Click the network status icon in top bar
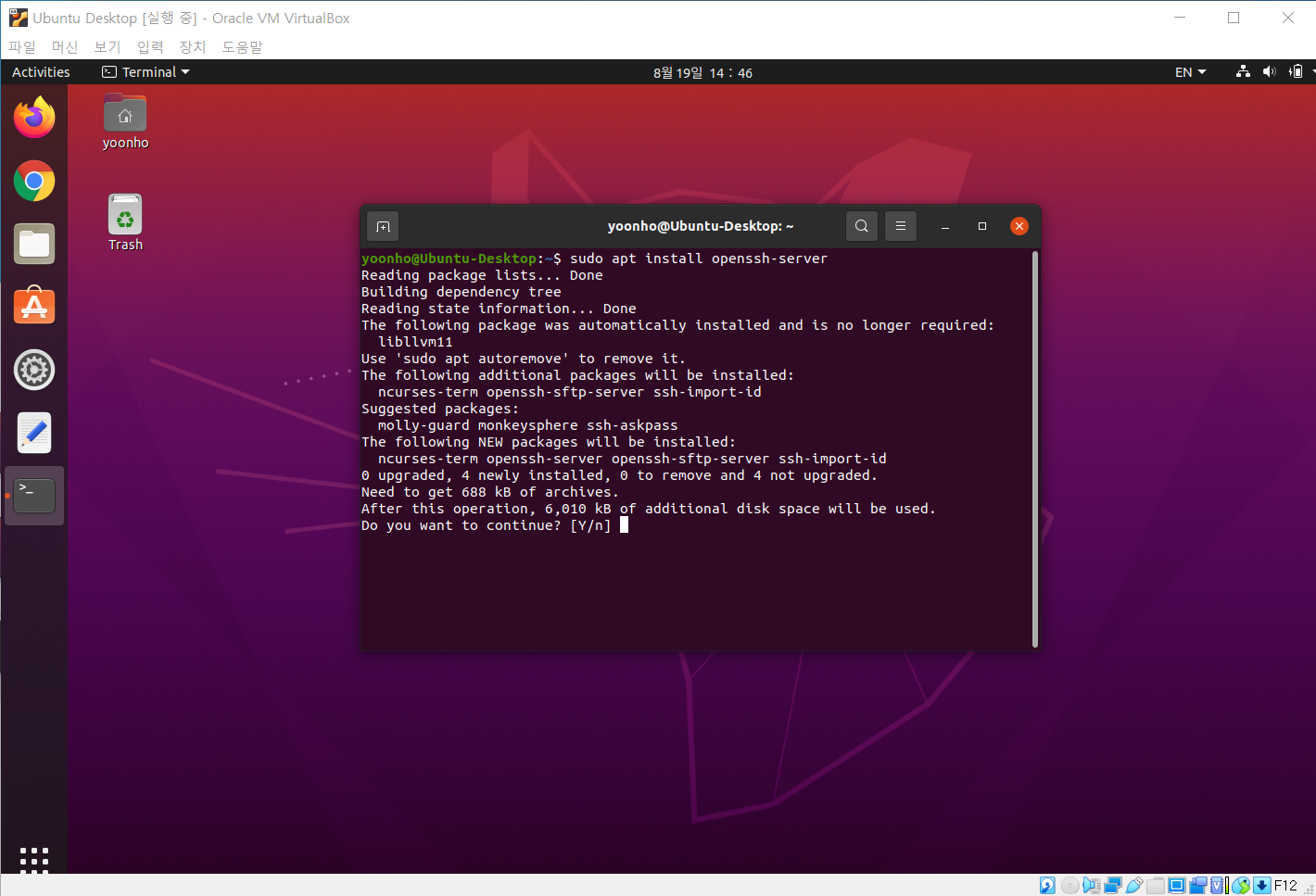The image size is (1316, 896). (1243, 72)
